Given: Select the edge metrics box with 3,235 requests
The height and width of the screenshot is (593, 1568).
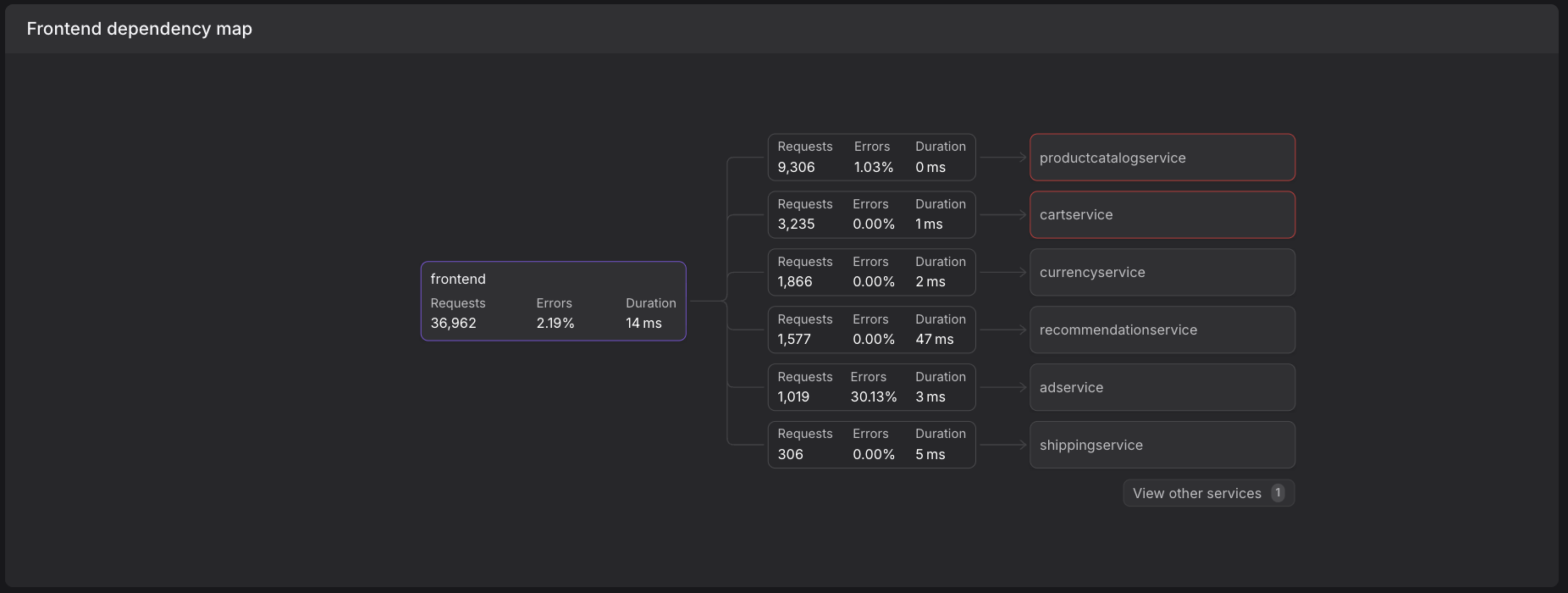Looking at the screenshot, I should point(871,215).
